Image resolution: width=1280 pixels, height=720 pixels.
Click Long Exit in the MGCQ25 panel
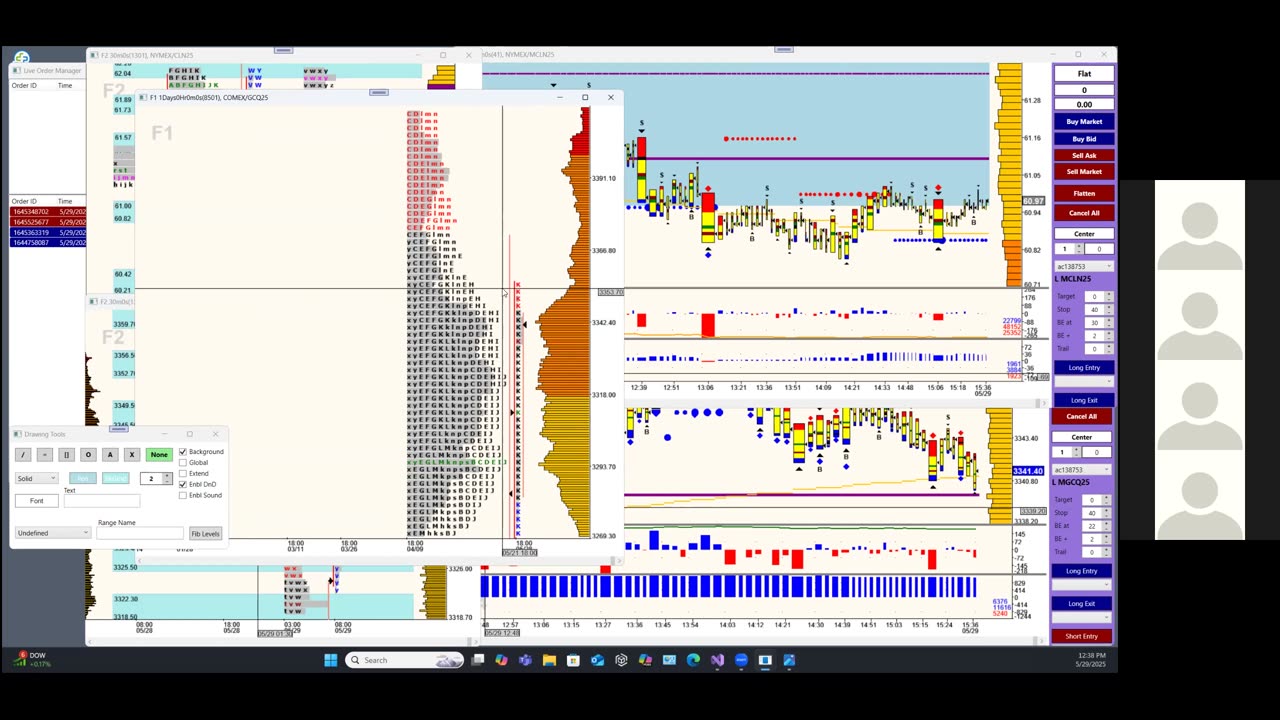(x=1081, y=604)
